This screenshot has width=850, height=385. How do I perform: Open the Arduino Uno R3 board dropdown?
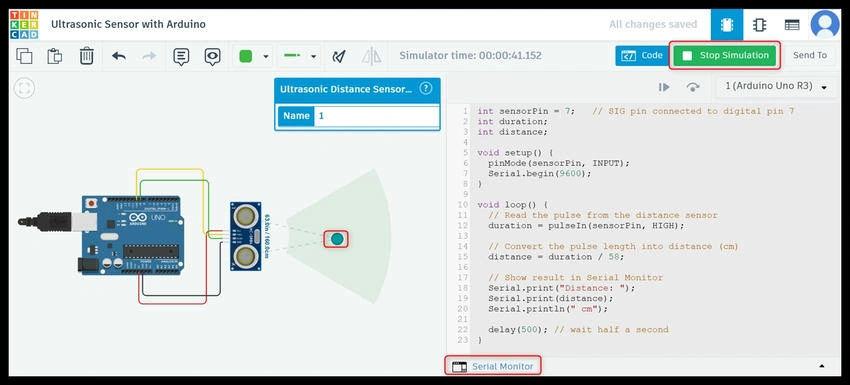[x=776, y=87]
